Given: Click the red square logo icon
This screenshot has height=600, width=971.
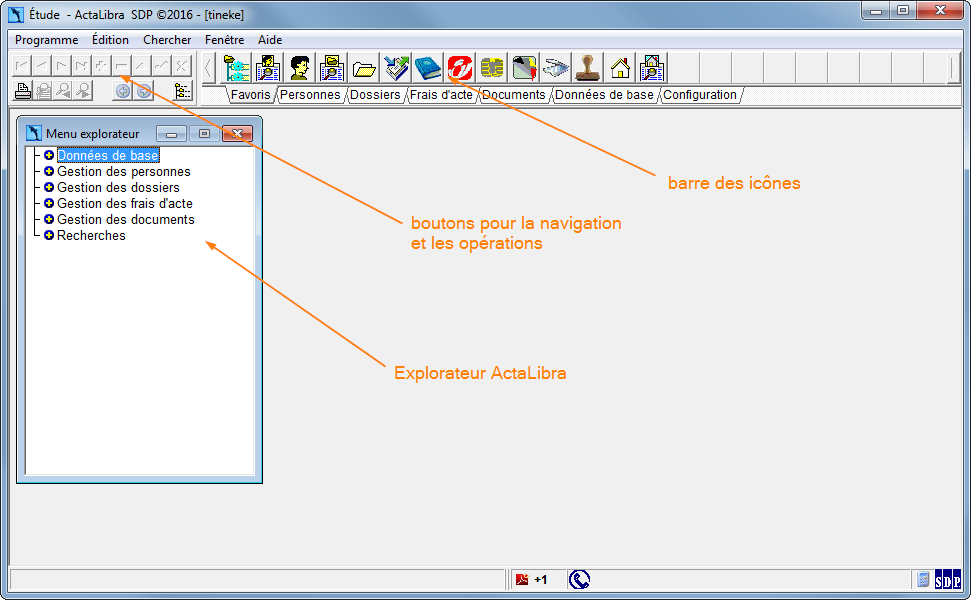Looking at the screenshot, I should (460, 68).
